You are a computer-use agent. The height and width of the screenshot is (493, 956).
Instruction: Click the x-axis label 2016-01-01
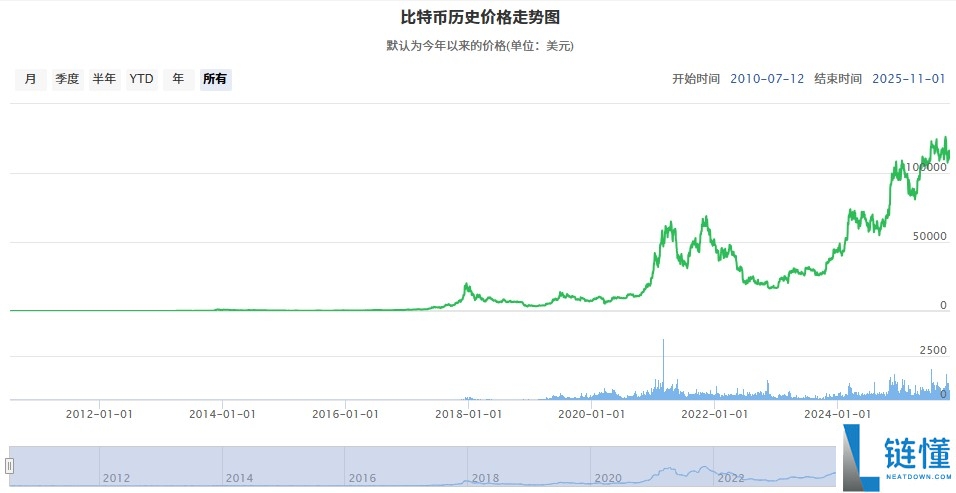tap(345, 414)
